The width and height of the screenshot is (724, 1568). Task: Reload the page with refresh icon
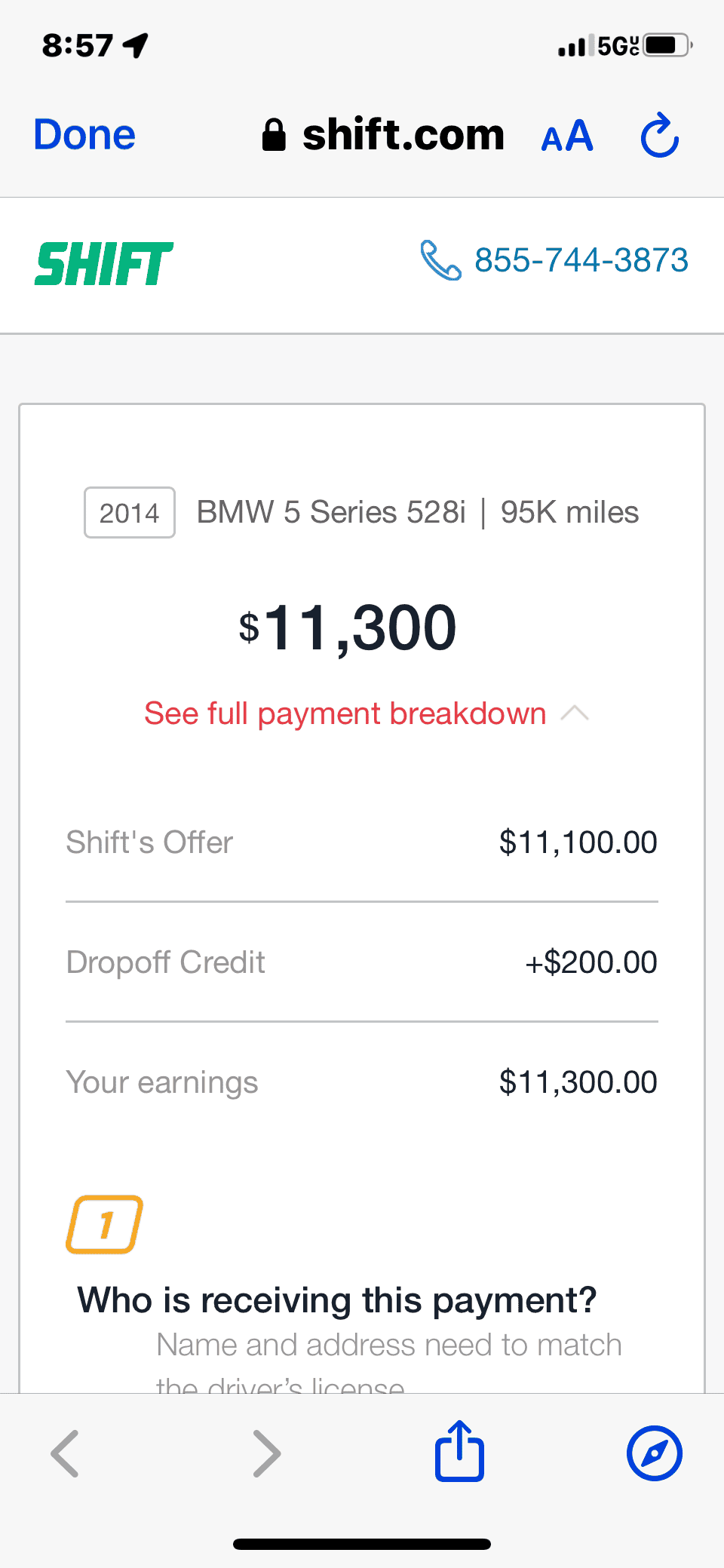click(x=660, y=136)
